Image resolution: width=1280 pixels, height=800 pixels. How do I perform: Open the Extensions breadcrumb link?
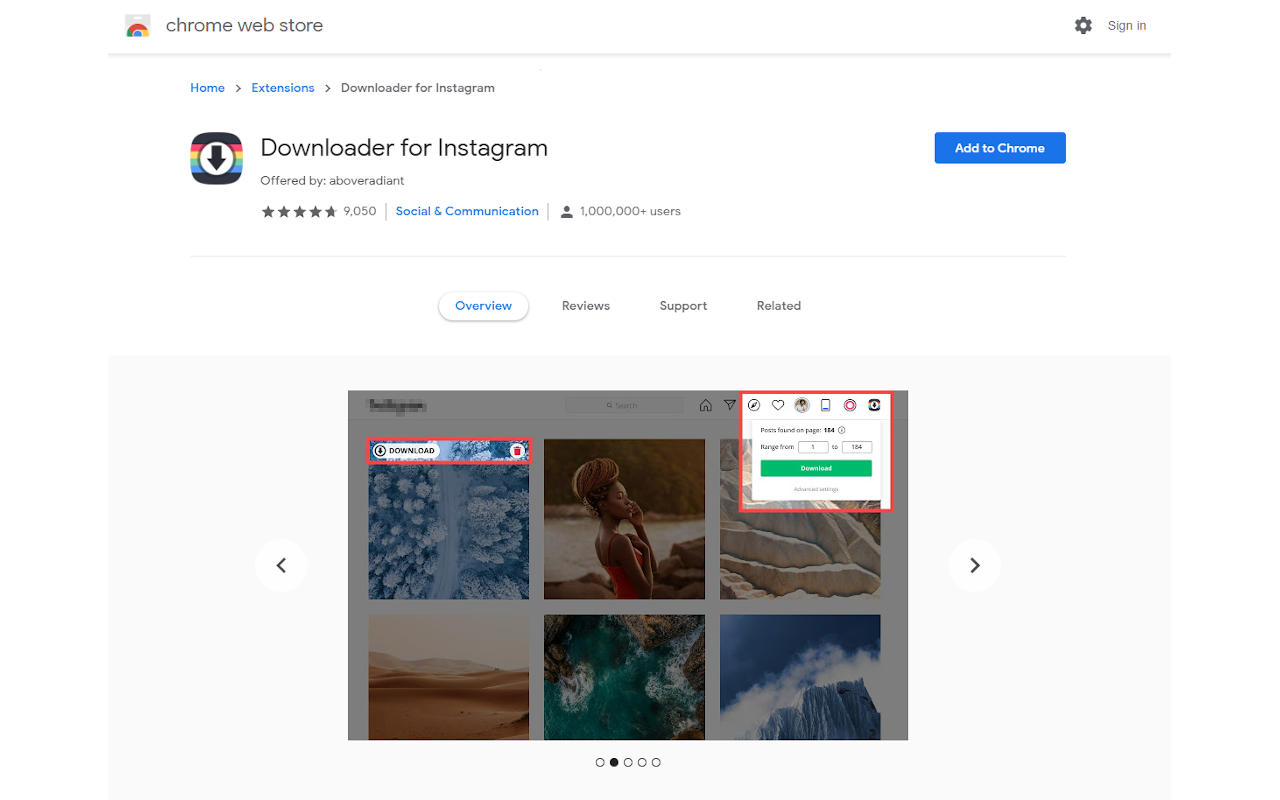click(283, 88)
